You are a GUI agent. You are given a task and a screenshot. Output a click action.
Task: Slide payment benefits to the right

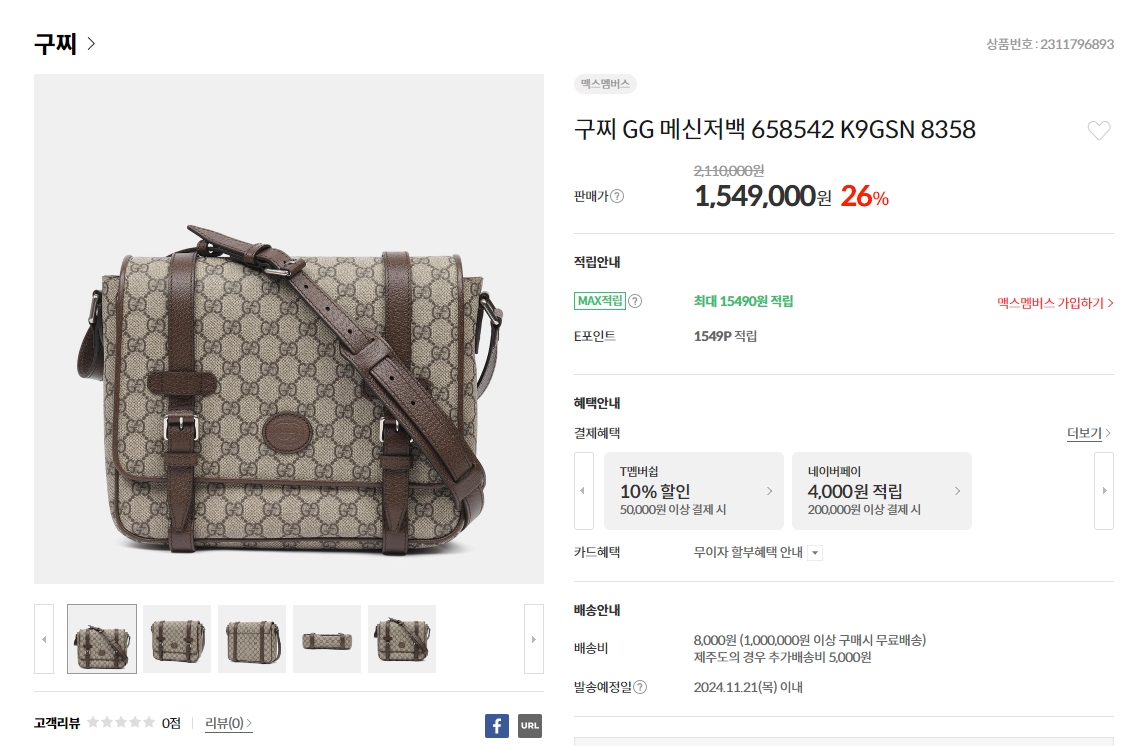tap(1104, 491)
